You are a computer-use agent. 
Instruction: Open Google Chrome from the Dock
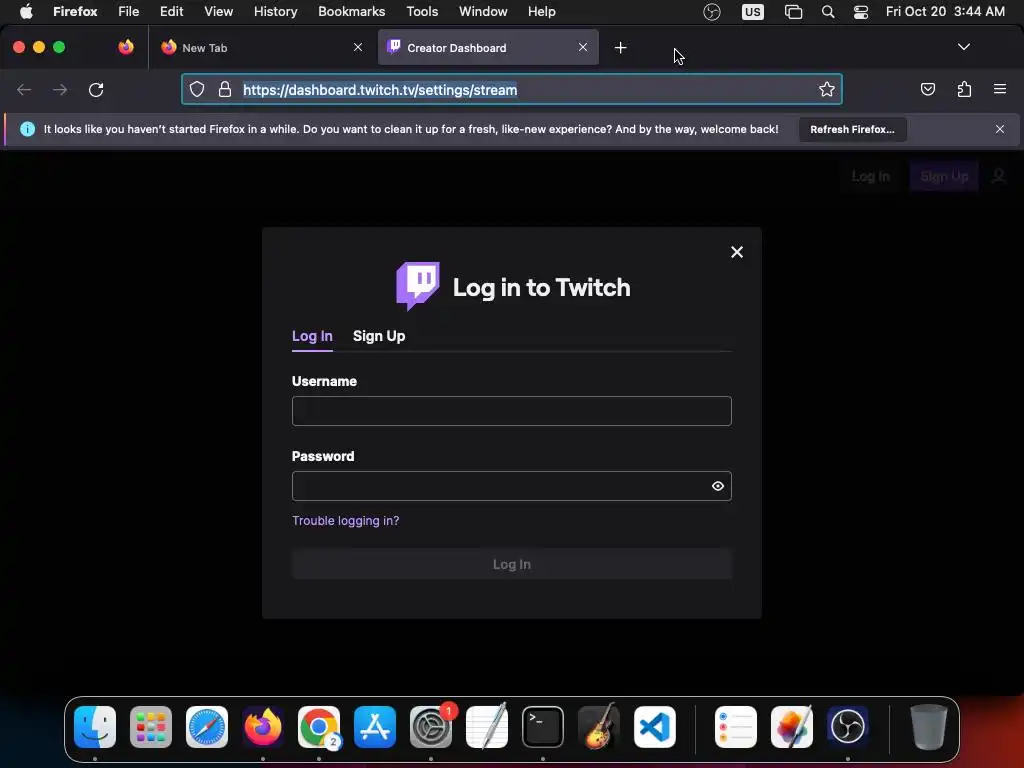click(319, 727)
